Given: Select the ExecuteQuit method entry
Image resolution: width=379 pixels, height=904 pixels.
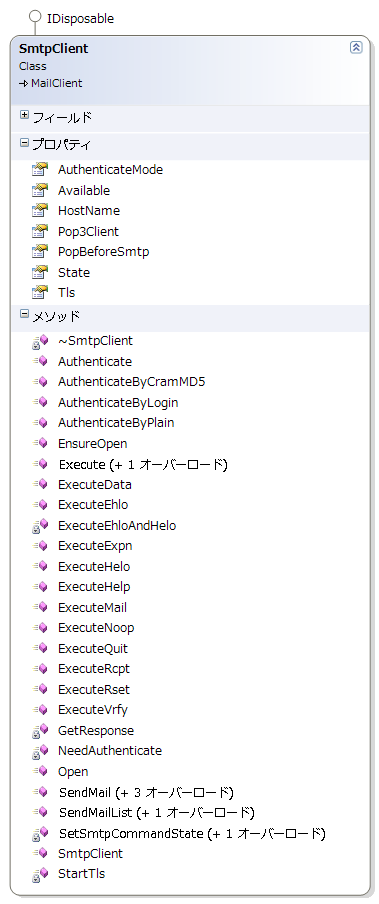Looking at the screenshot, I should 93,649.
